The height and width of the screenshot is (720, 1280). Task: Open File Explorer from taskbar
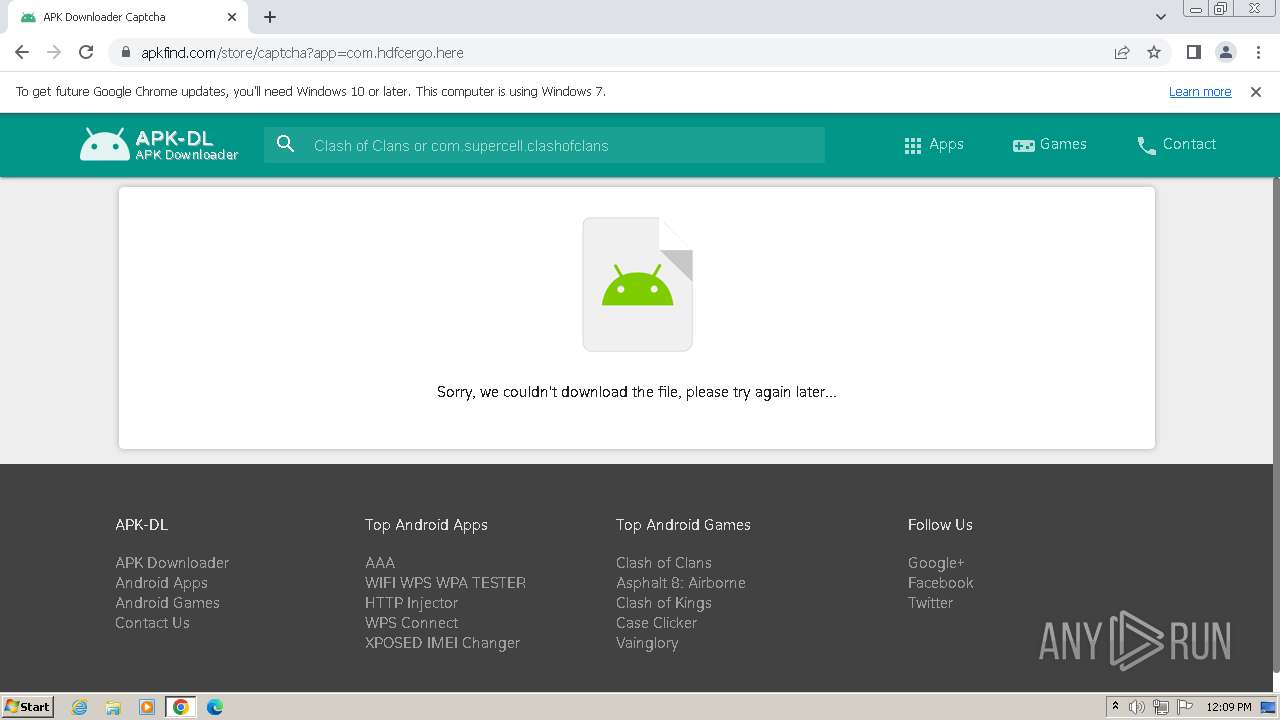point(113,707)
